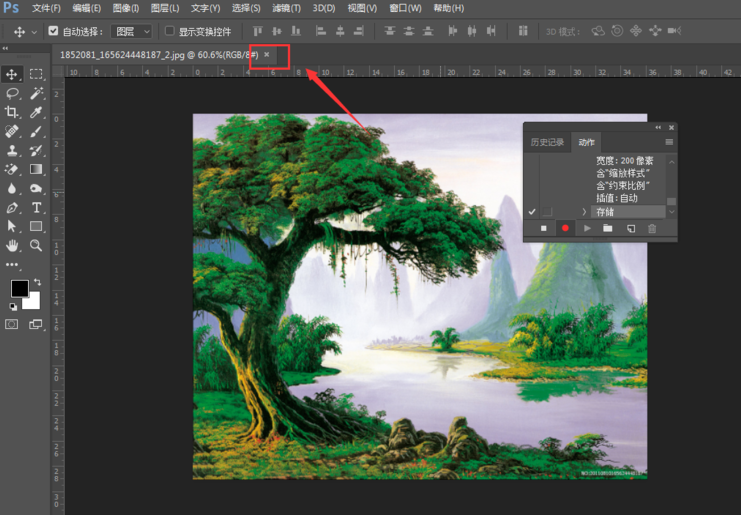Select the Horizontal Type tool
The image size is (741, 515).
(36, 207)
